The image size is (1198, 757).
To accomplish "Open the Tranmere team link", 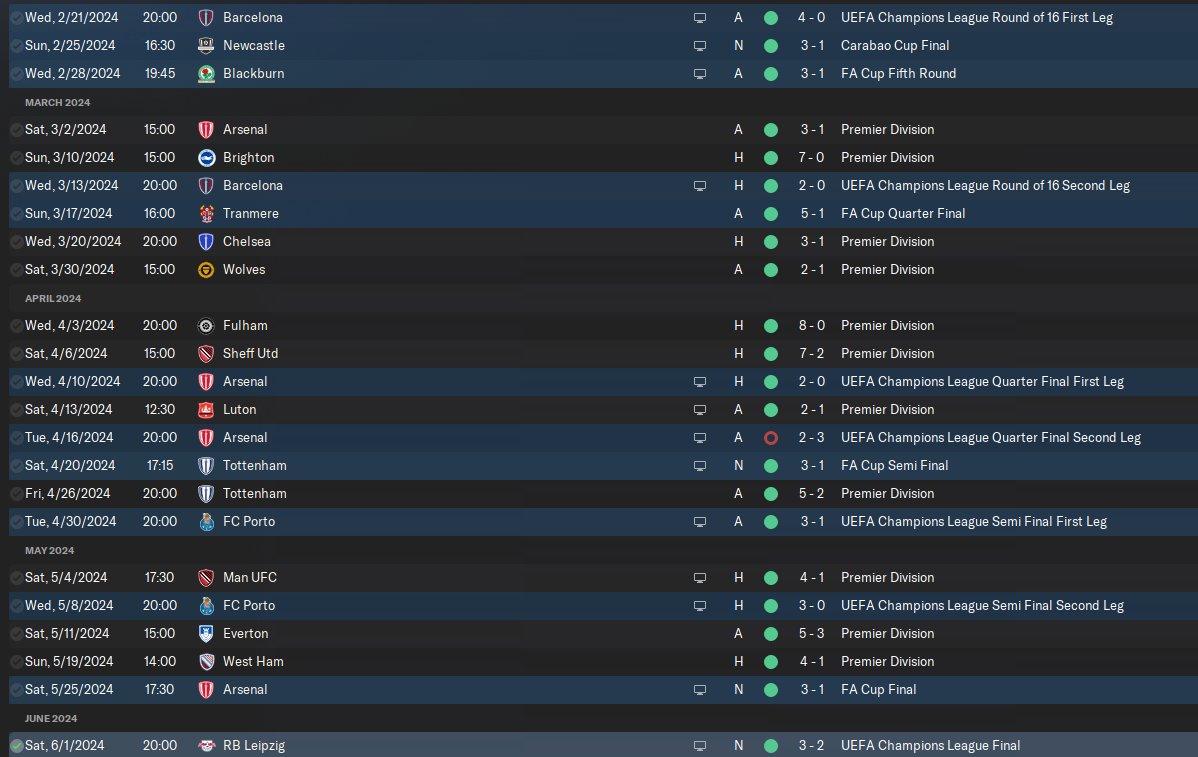I will [x=251, y=214].
